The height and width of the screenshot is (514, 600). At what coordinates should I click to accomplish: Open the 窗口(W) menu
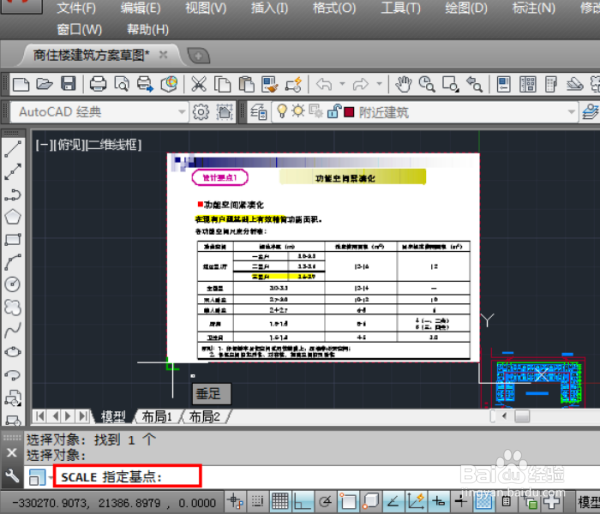80,29
